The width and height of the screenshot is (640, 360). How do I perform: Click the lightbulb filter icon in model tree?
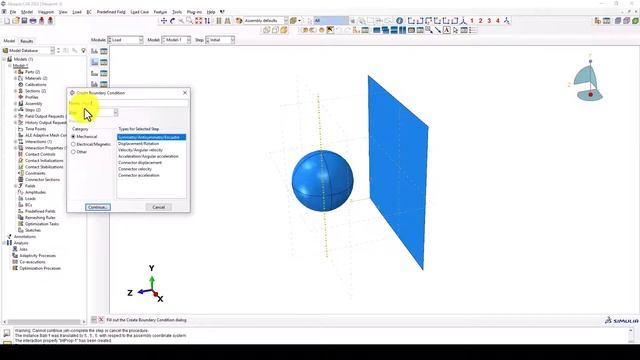pyautogui.click(x=83, y=51)
